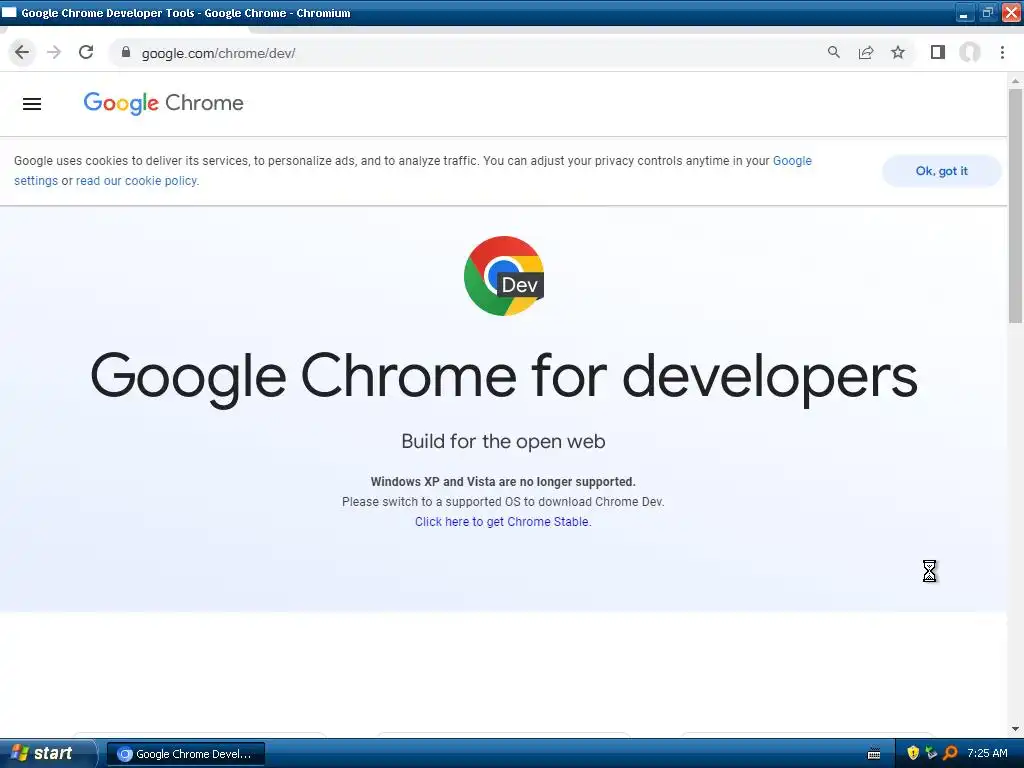Click the forward navigation arrow

pyautogui.click(x=54, y=52)
